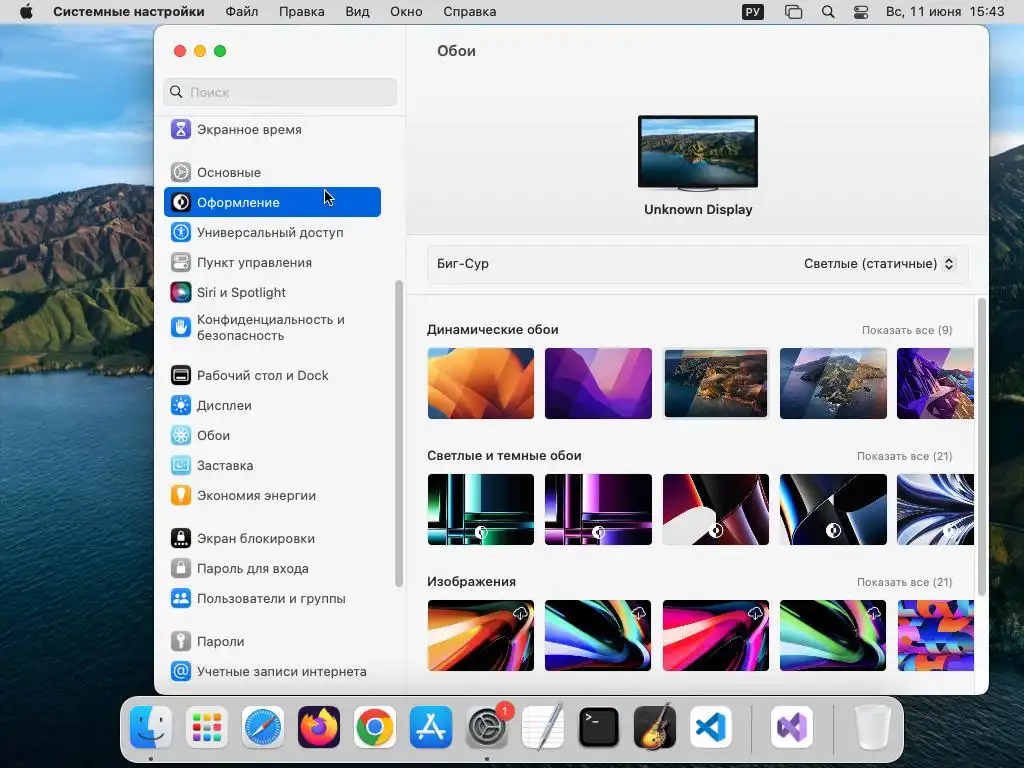
Task: Launch Visual Studio Code from Dock
Action: [x=711, y=727]
